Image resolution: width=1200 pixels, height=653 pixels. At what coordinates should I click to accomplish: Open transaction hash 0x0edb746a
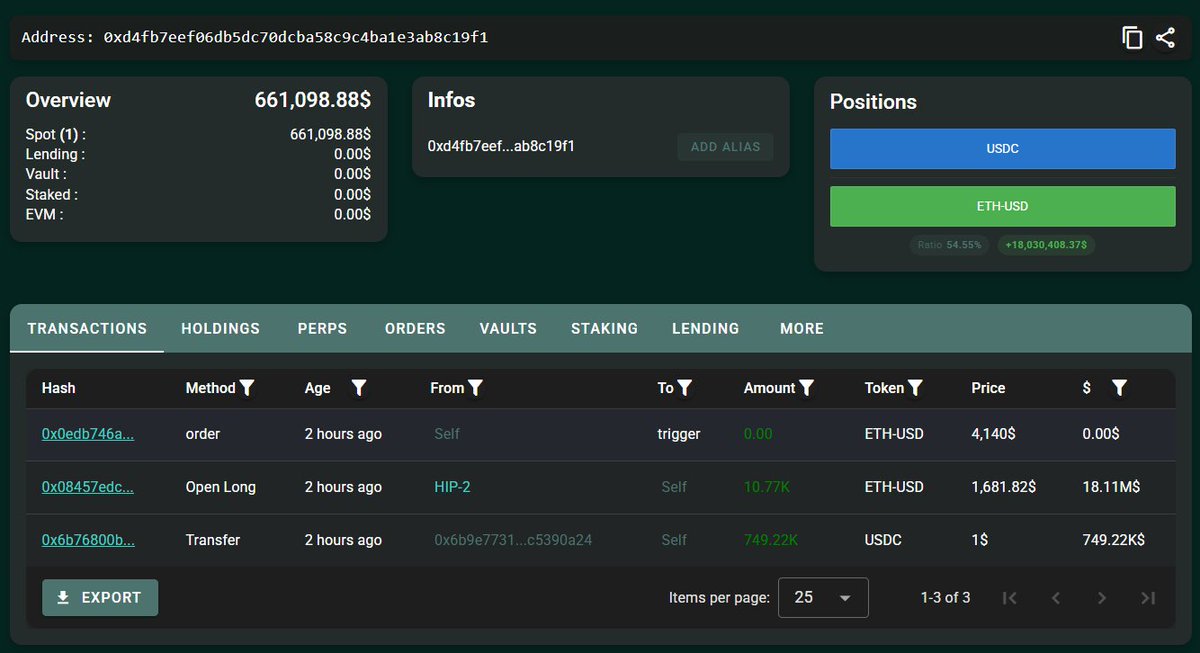point(87,434)
